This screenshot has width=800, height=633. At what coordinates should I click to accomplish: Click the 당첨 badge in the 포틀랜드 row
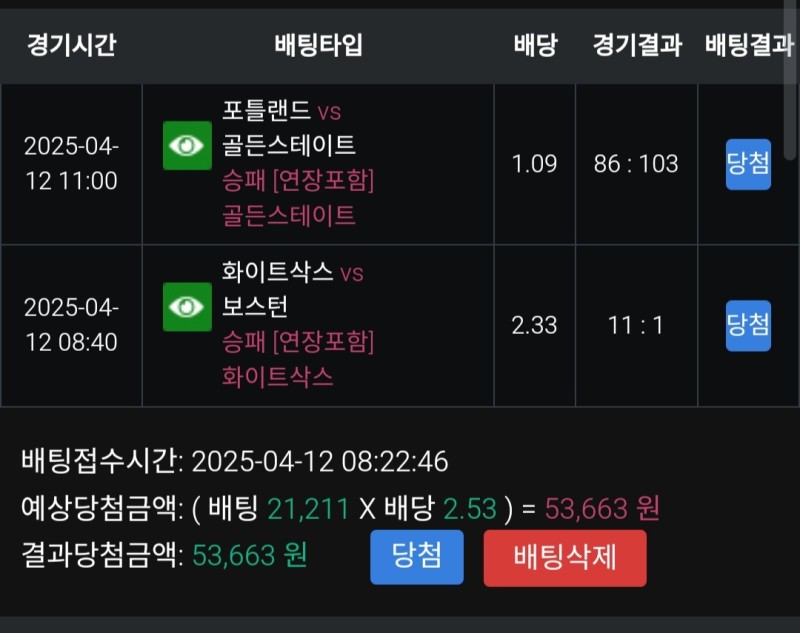click(x=748, y=164)
